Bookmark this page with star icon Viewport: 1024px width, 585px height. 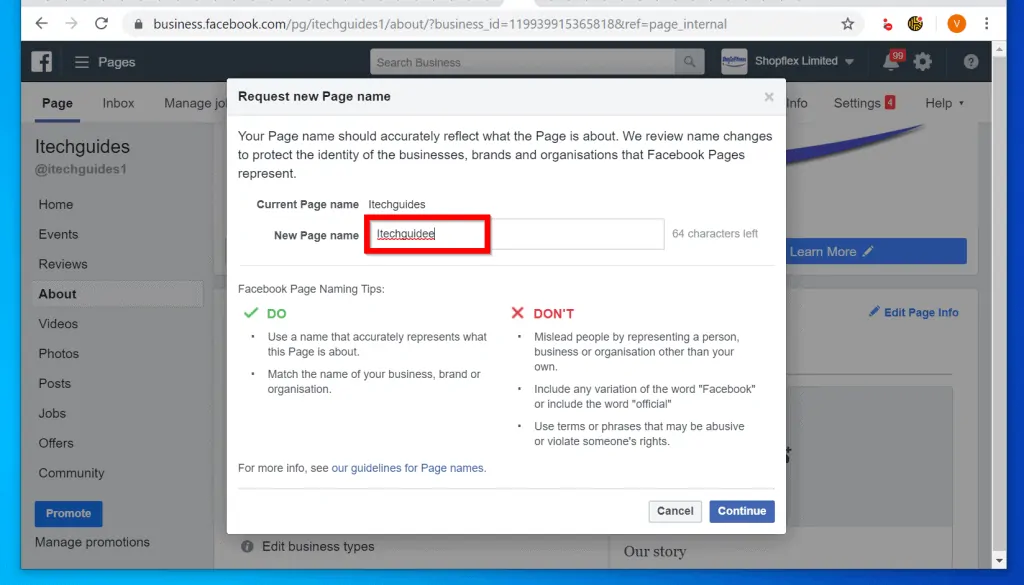pos(848,24)
